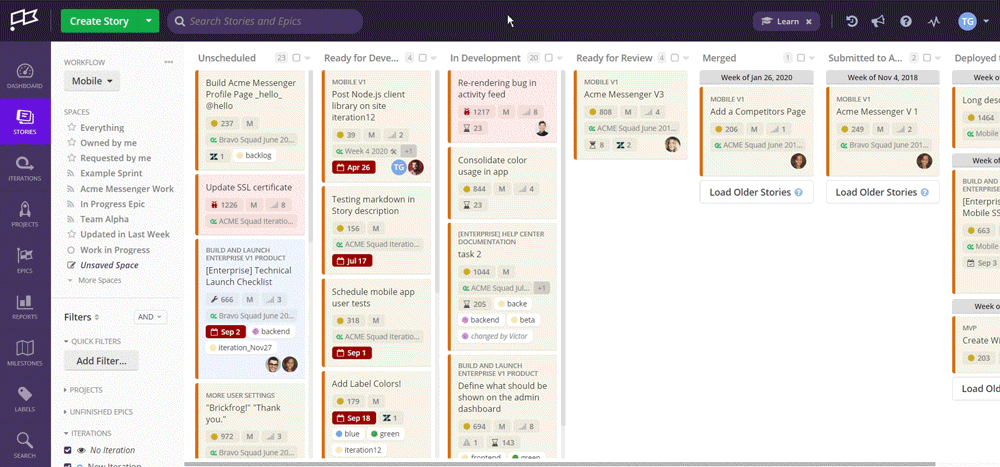The width and height of the screenshot is (1000, 467).
Task: Open the Update SSL certificate story
Action: click(x=249, y=188)
